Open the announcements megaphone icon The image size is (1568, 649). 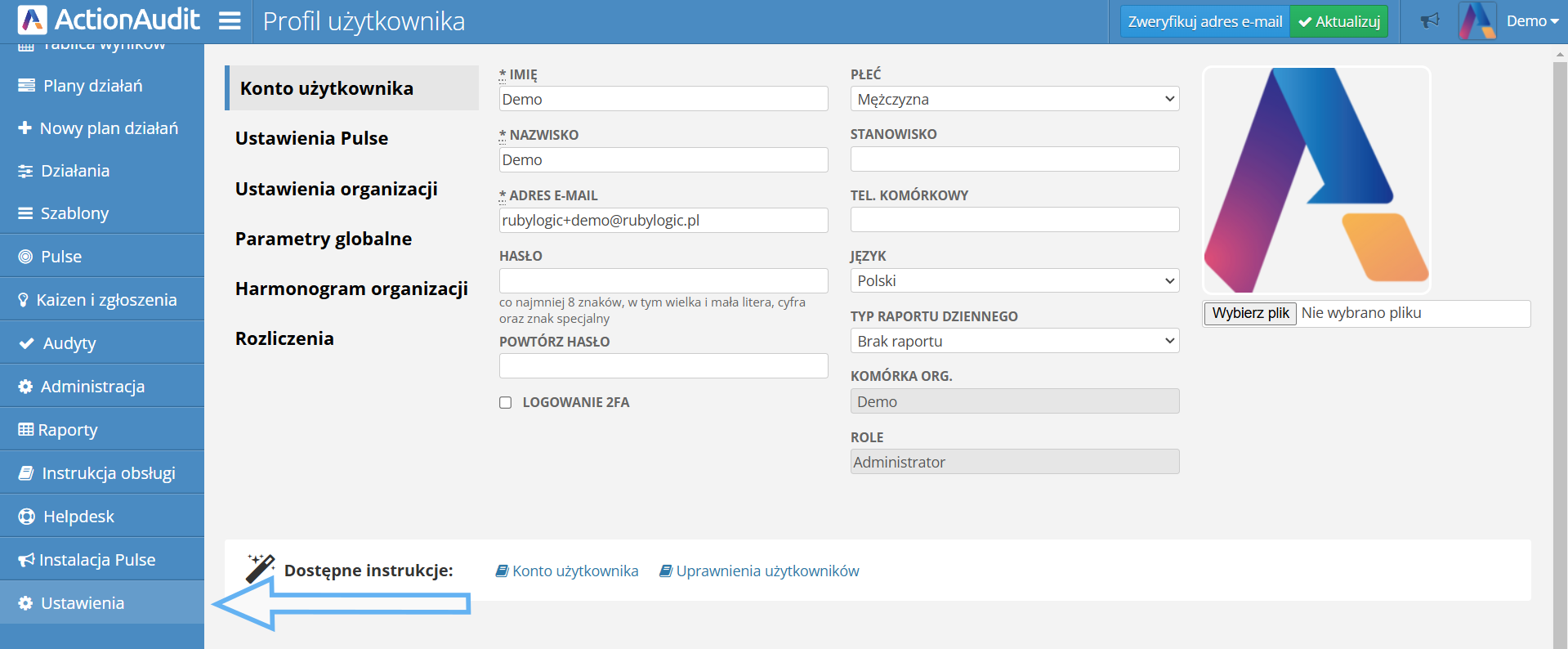tap(1429, 21)
